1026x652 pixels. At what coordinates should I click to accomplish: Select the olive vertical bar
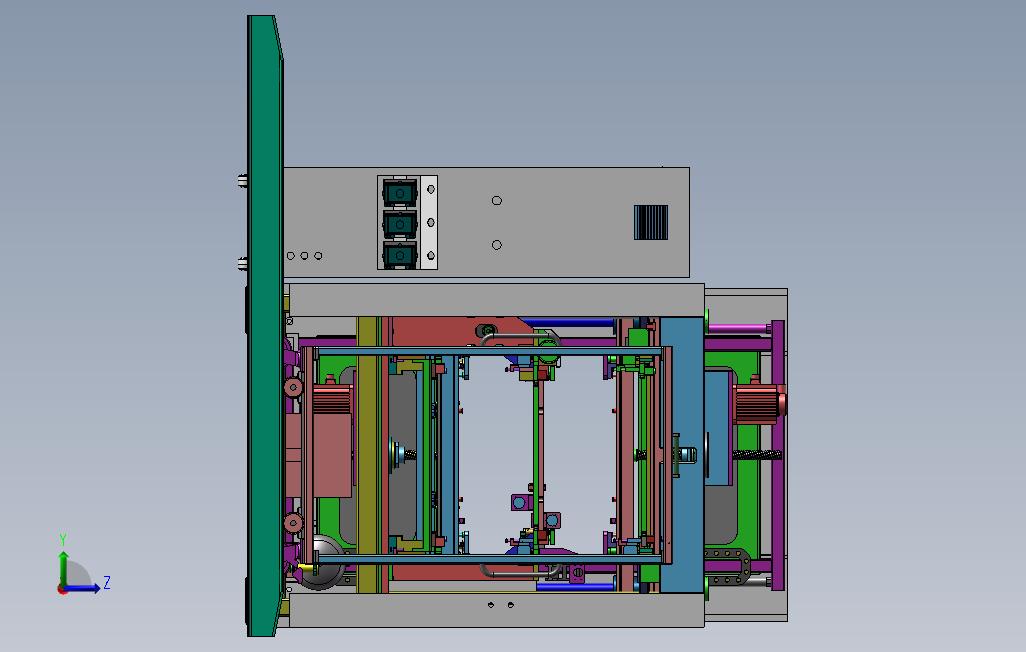368,455
